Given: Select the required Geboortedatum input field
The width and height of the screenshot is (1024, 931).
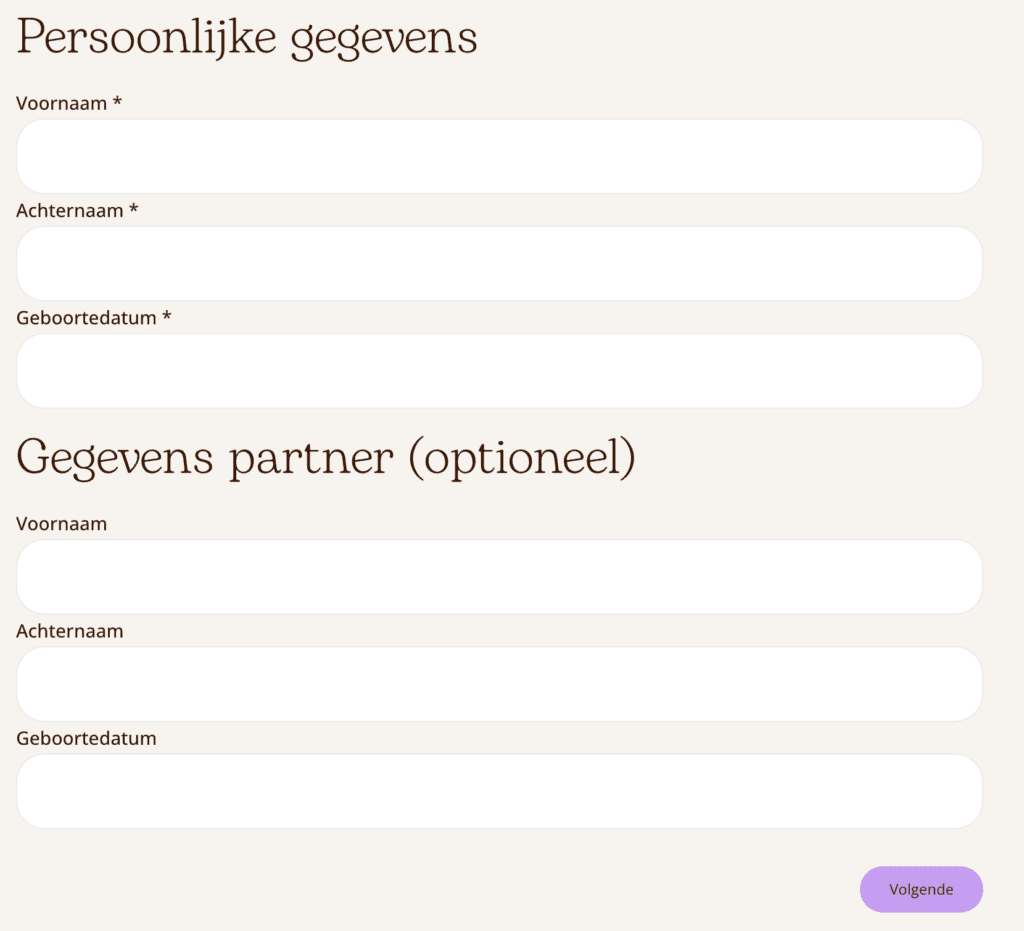Looking at the screenshot, I should pyautogui.click(x=499, y=370).
